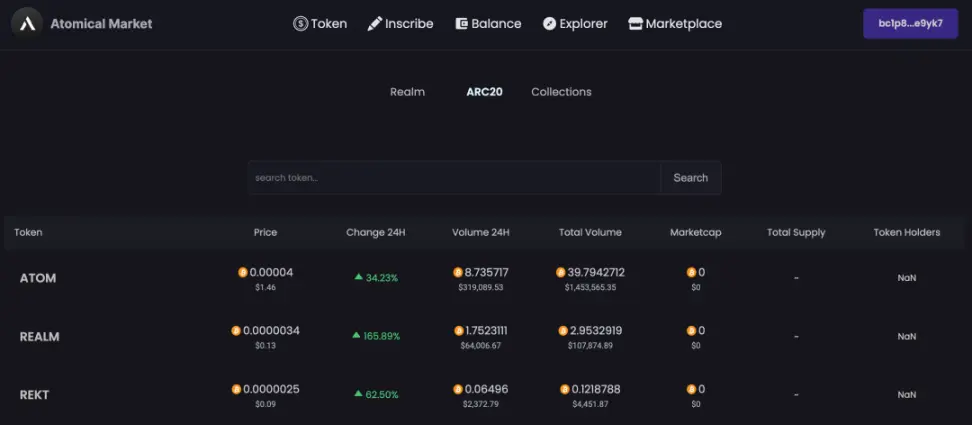Viewport: 972px width, 425px height.
Task: Click the 165.89% change value for REALM
Action: pos(382,336)
